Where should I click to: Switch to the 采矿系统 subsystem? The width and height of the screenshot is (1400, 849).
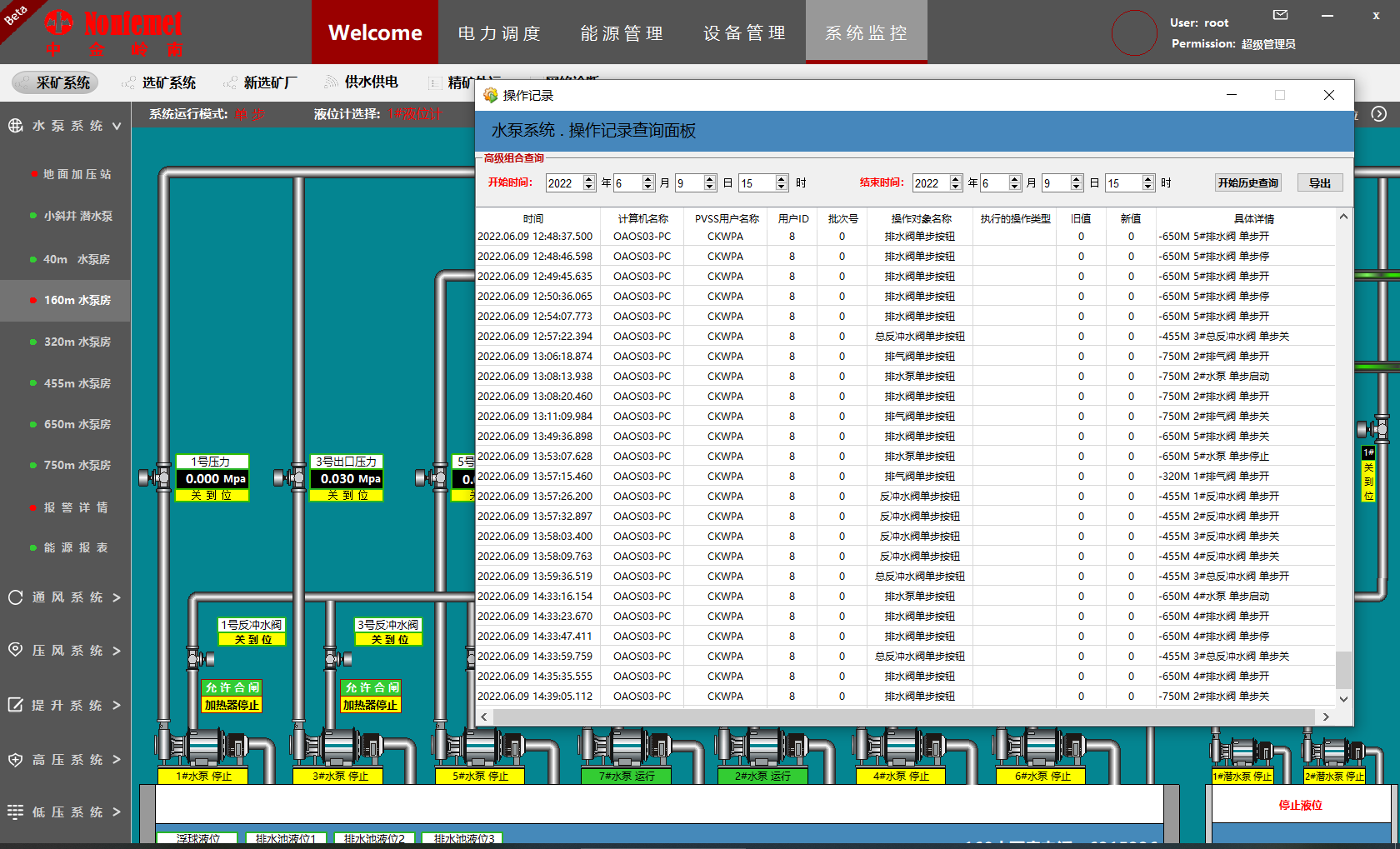(x=55, y=82)
